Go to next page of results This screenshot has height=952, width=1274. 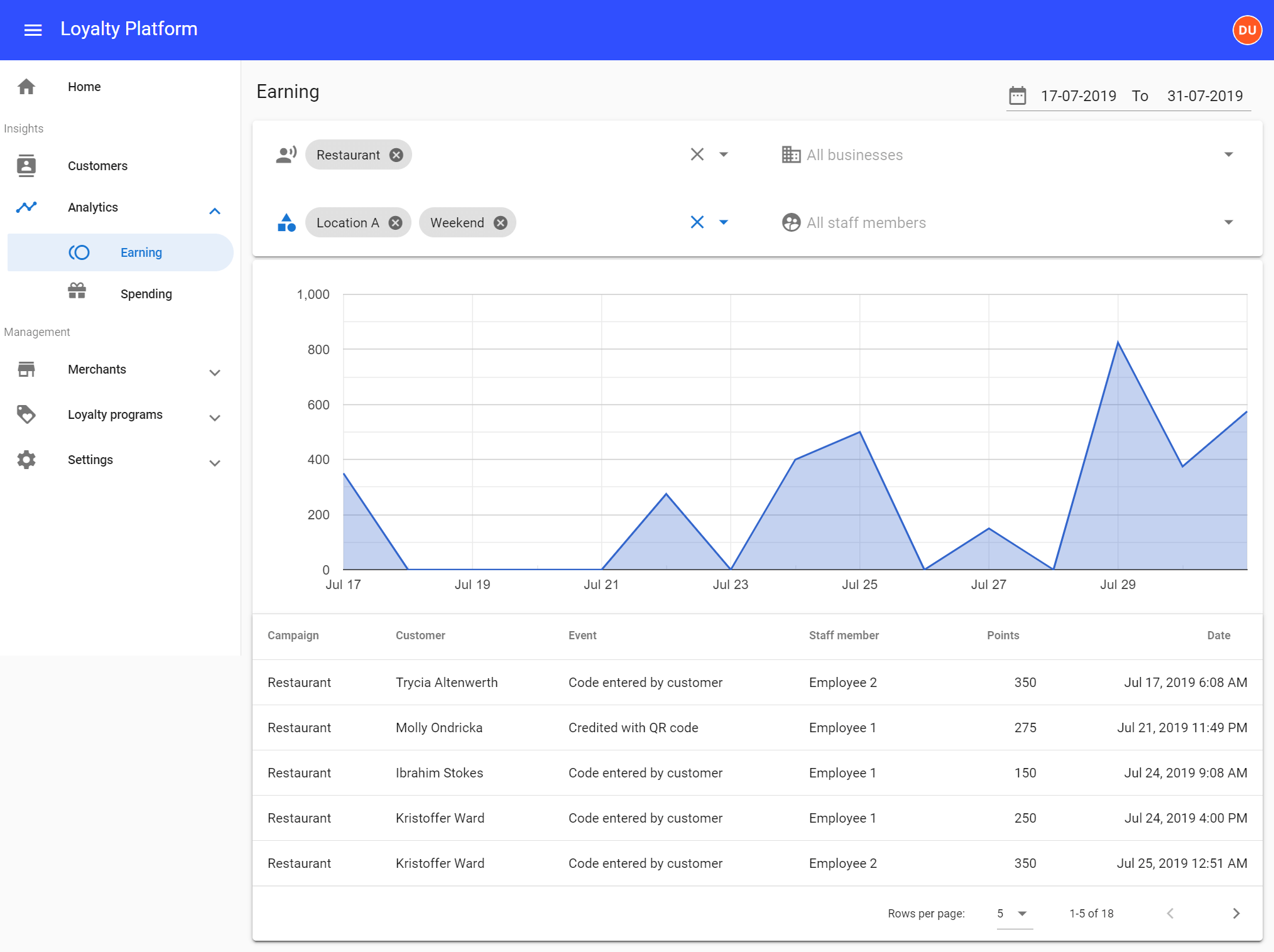tap(1236, 914)
